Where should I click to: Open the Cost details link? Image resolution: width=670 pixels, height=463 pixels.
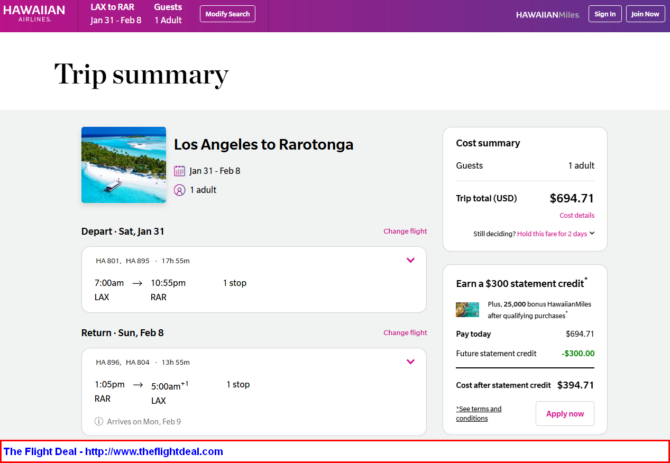point(576,215)
